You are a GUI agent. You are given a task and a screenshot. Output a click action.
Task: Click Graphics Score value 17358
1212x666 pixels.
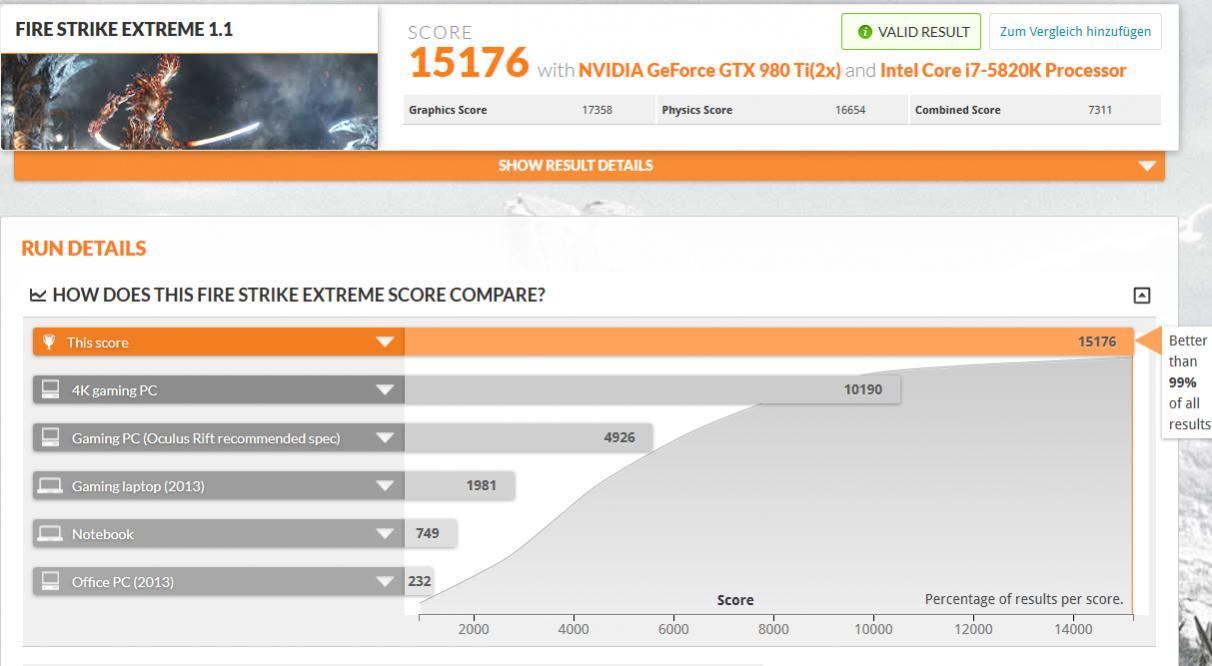click(597, 110)
